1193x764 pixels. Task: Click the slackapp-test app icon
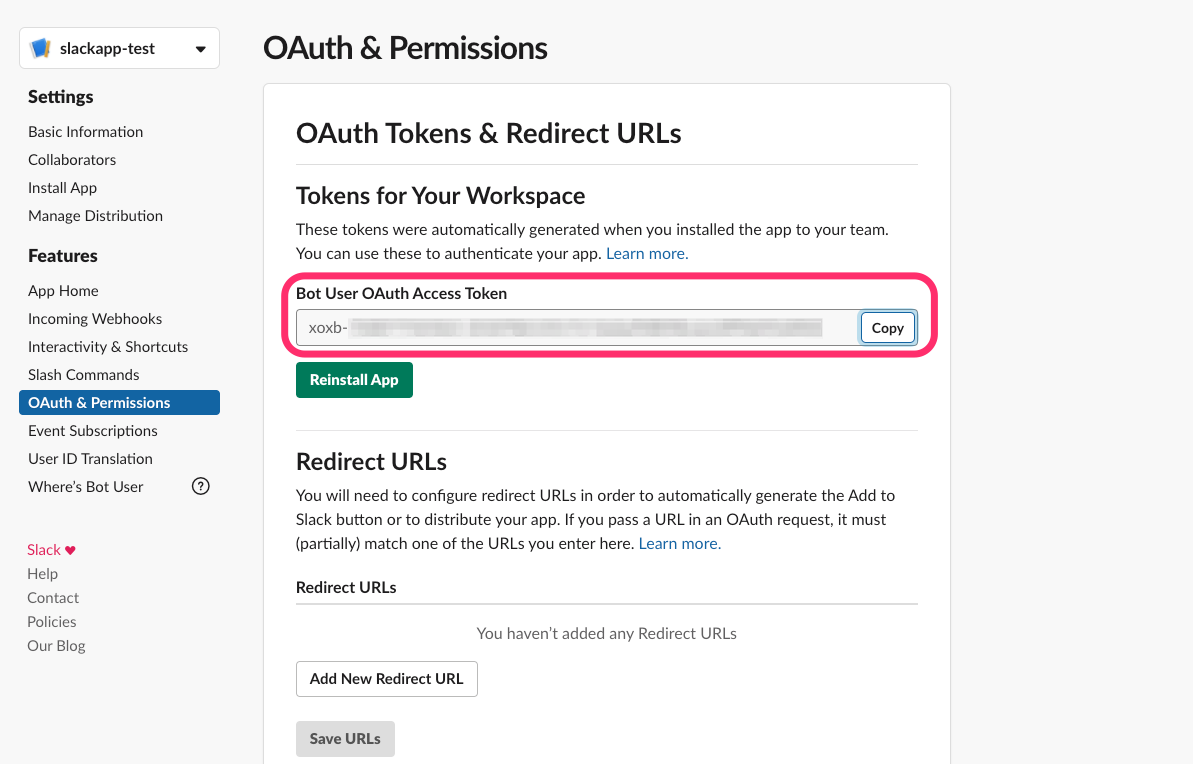(x=40, y=48)
